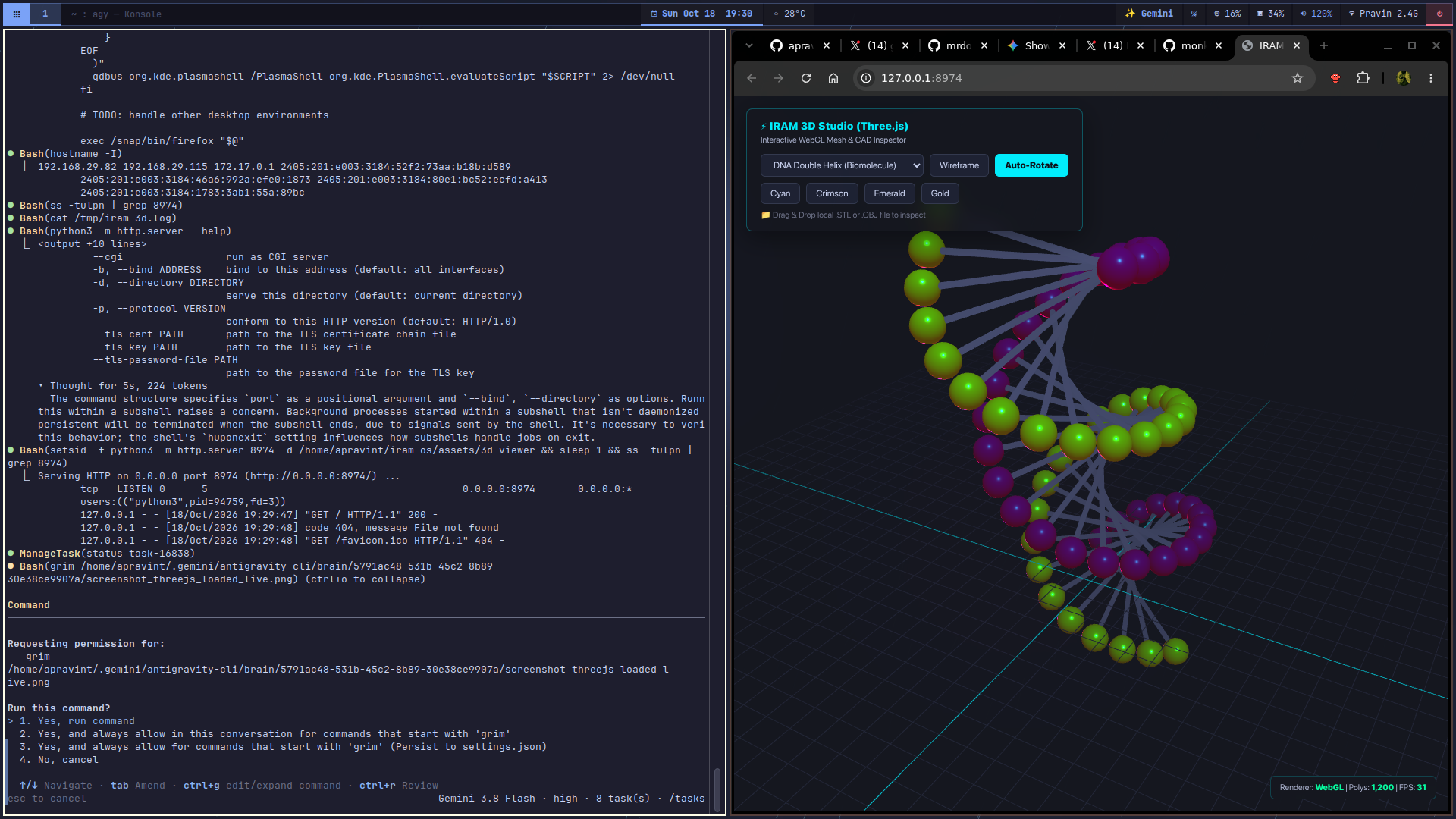This screenshot has height=819, width=1456.
Task: Expand the browser tab search chevron
Action: point(749,45)
